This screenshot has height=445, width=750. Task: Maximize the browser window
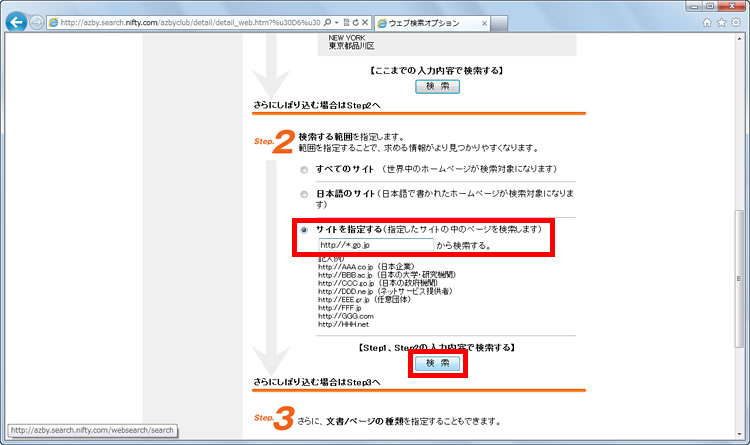point(710,6)
